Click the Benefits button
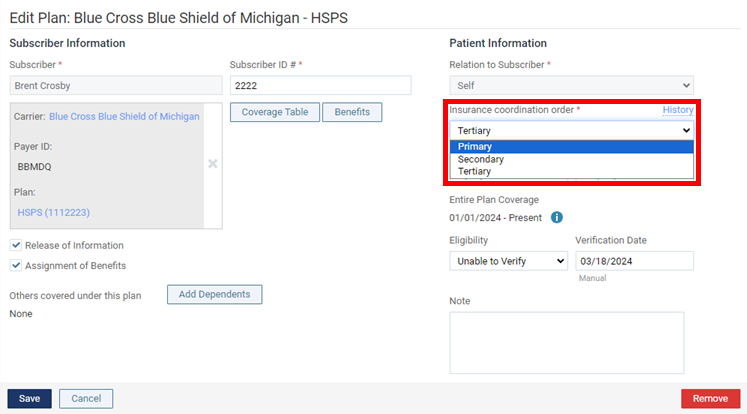747x414 pixels. [x=352, y=112]
